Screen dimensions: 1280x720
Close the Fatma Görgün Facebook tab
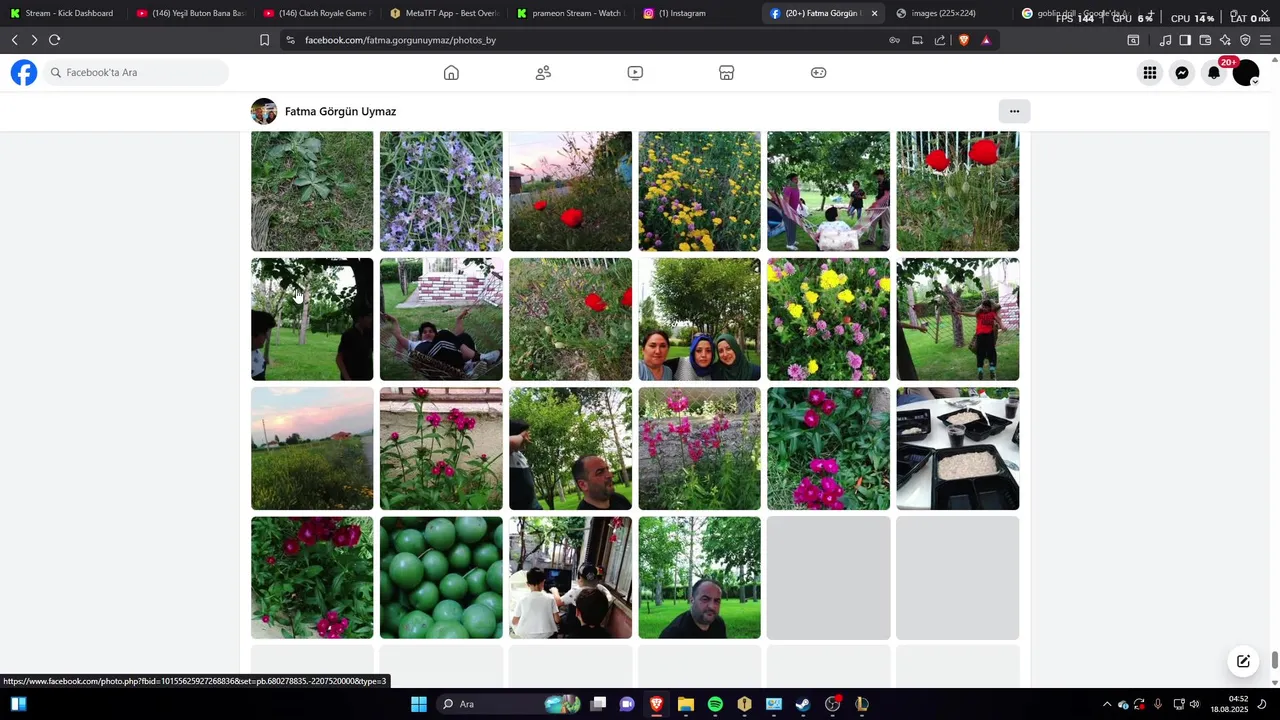click(875, 13)
